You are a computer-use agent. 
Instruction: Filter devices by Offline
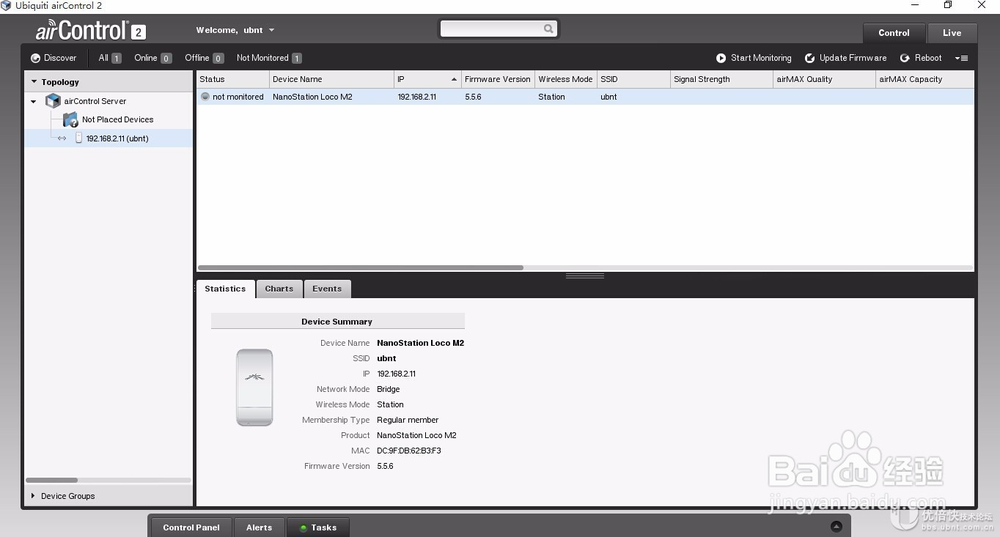(x=204, y=58)
